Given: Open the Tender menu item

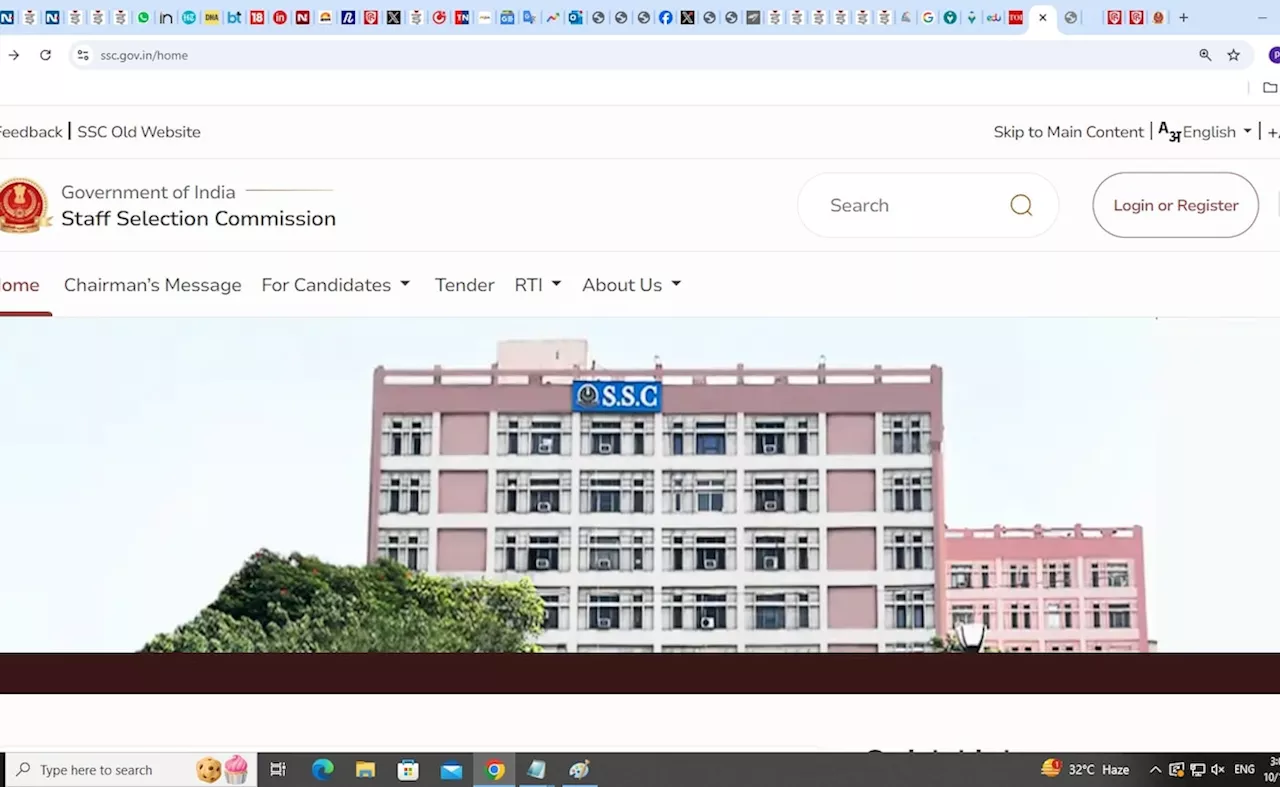Looking at the screenshot, I should click(464, 285).
